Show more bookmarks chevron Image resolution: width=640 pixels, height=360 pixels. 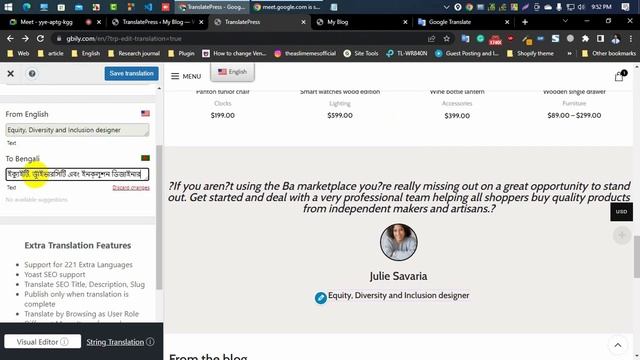[x=569, y=53]
